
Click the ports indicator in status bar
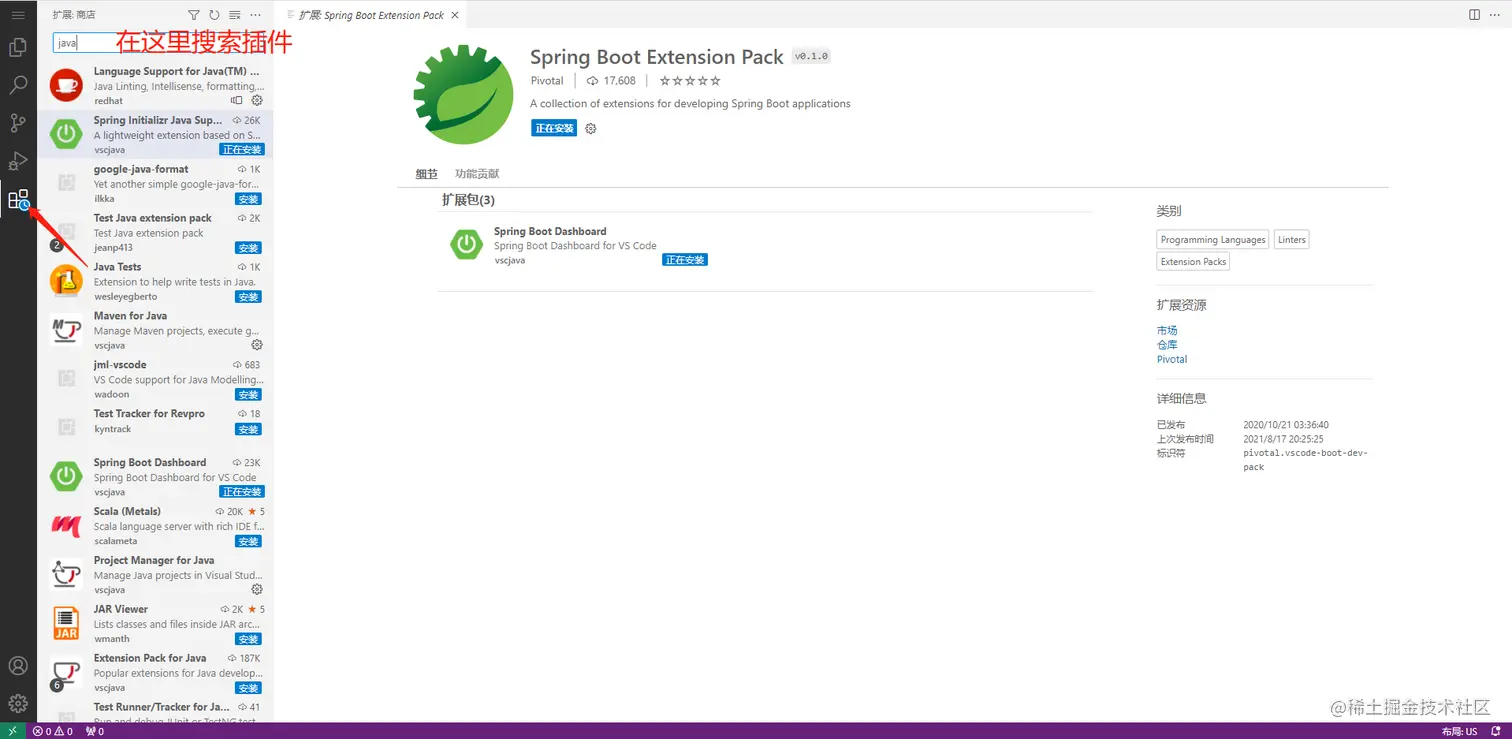pyautogui.click(x=95, y=731)
